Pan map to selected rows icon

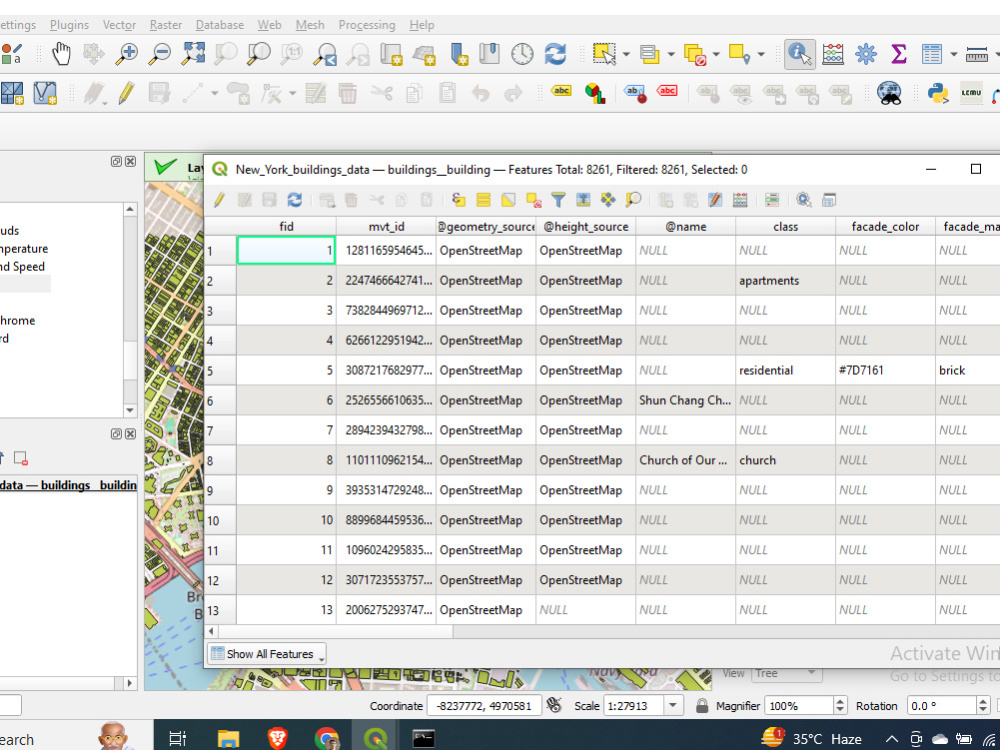pos(608,200)
